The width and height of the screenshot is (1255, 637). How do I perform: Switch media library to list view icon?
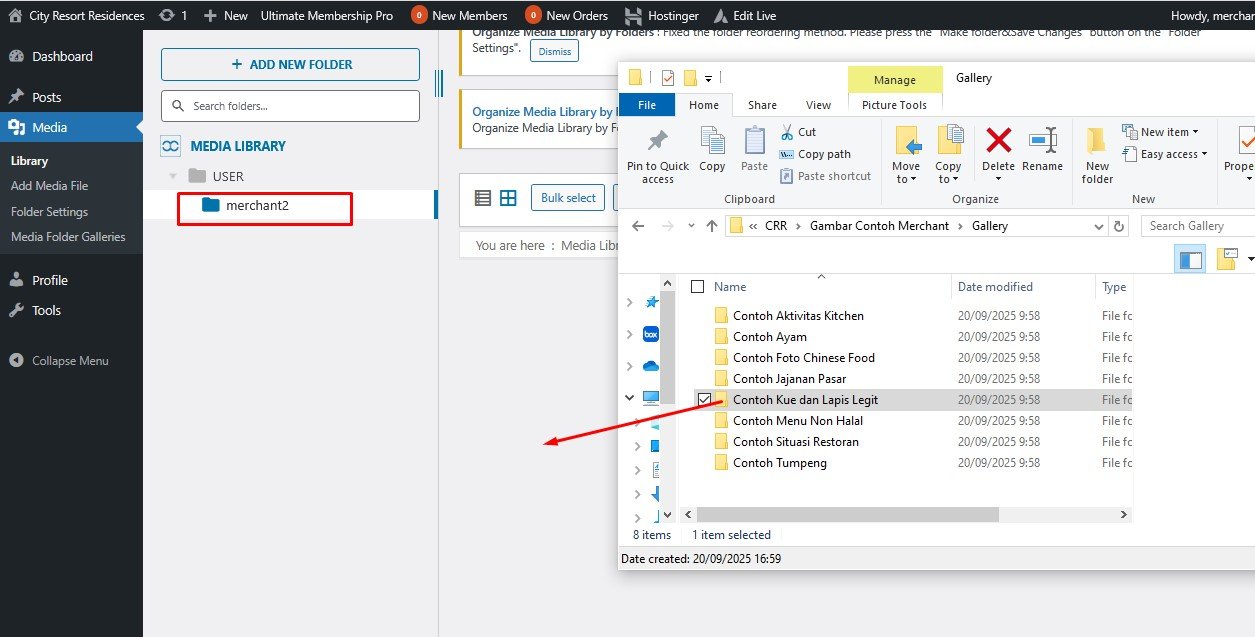point(483,198)
